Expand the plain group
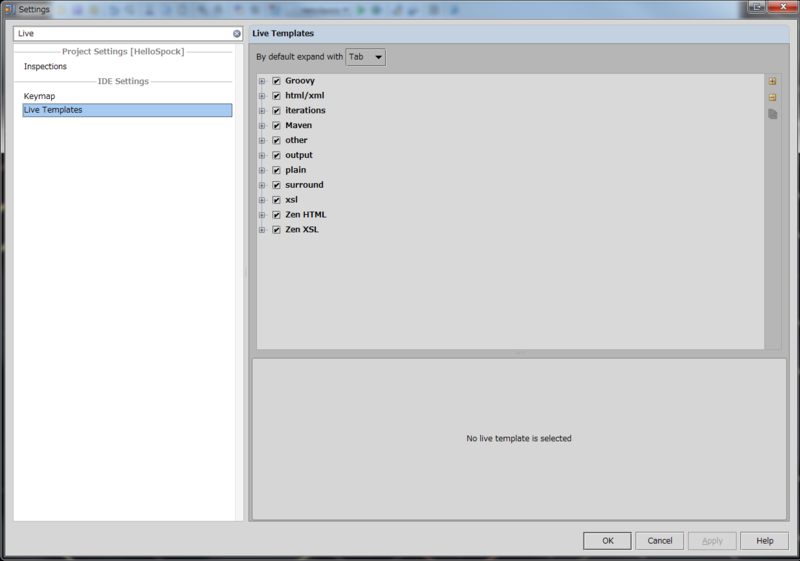The image size is (800, 561). [262, 170]
